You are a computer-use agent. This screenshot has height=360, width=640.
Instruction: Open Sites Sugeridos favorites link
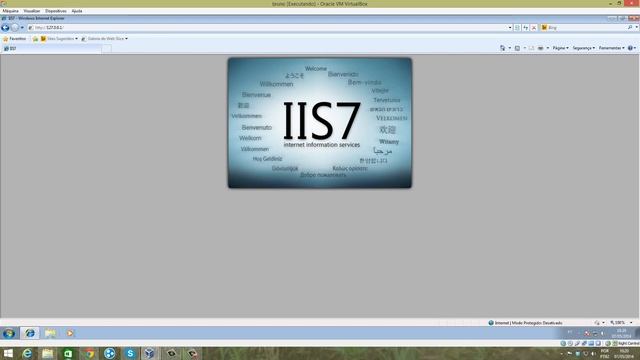[x=59, y=39]
